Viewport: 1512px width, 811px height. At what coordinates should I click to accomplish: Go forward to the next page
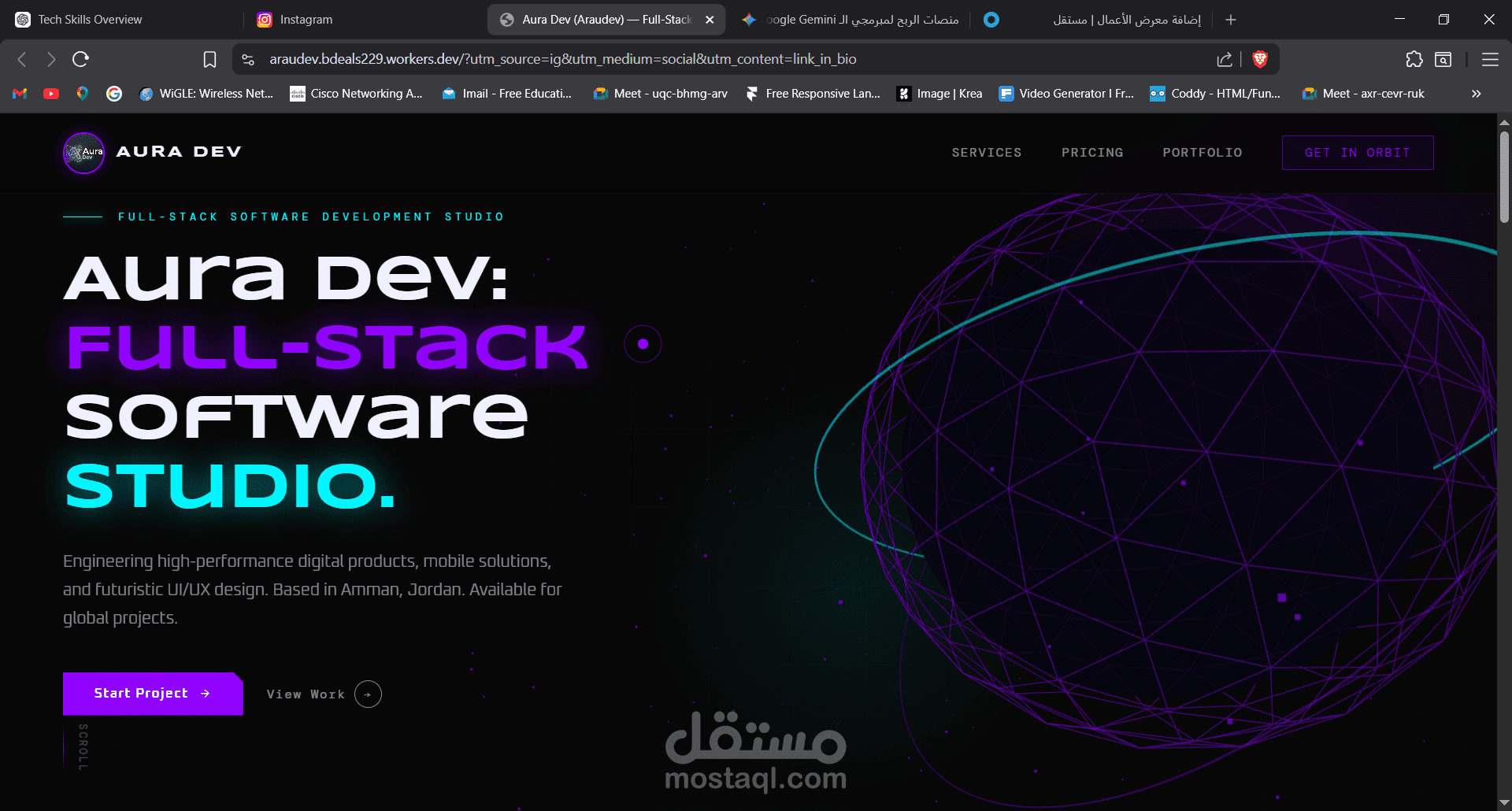click(x=51, y=59)
